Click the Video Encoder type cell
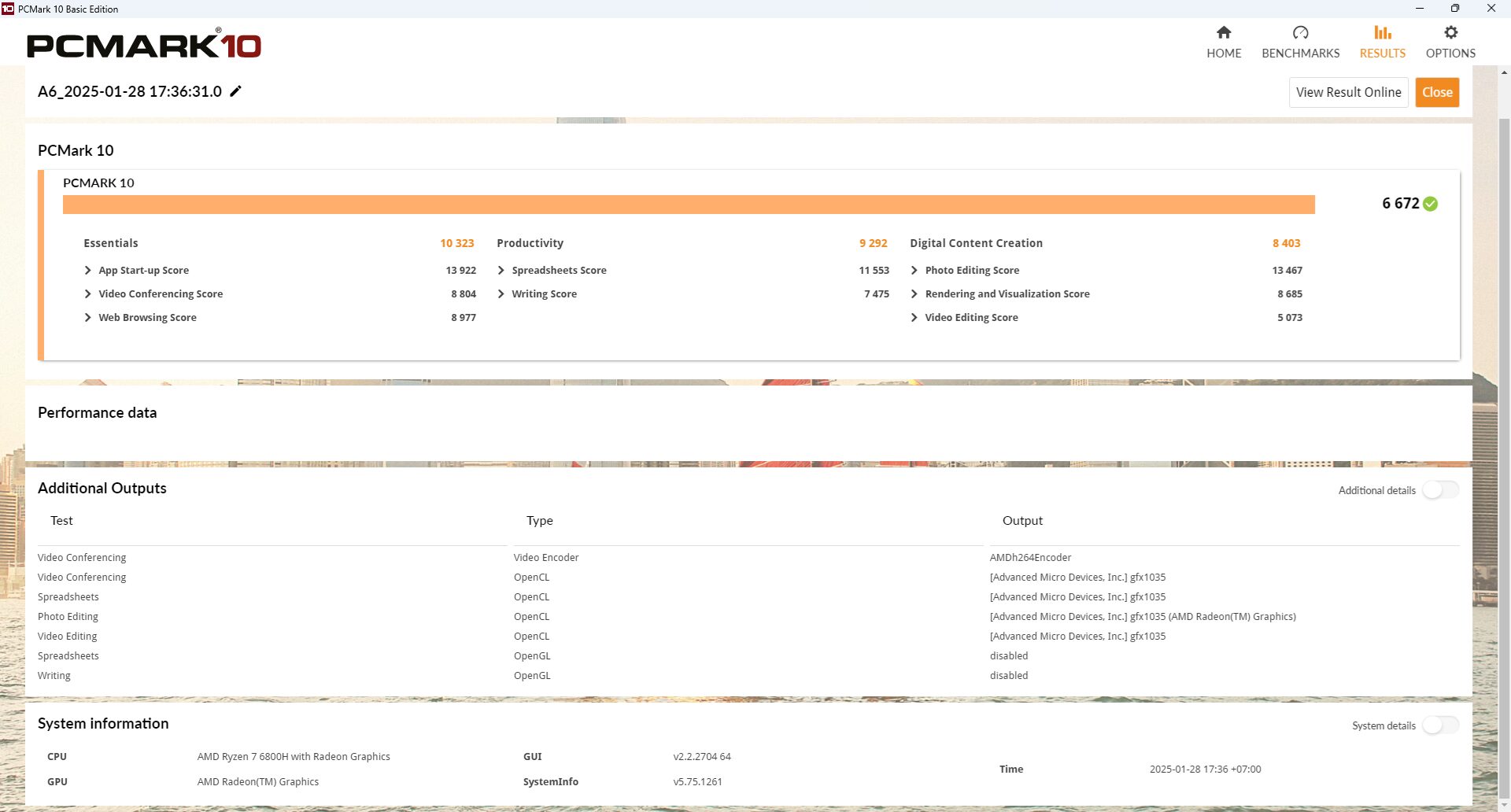The height and width of the screenshot is (812, 1511). (x=546, y=557)
